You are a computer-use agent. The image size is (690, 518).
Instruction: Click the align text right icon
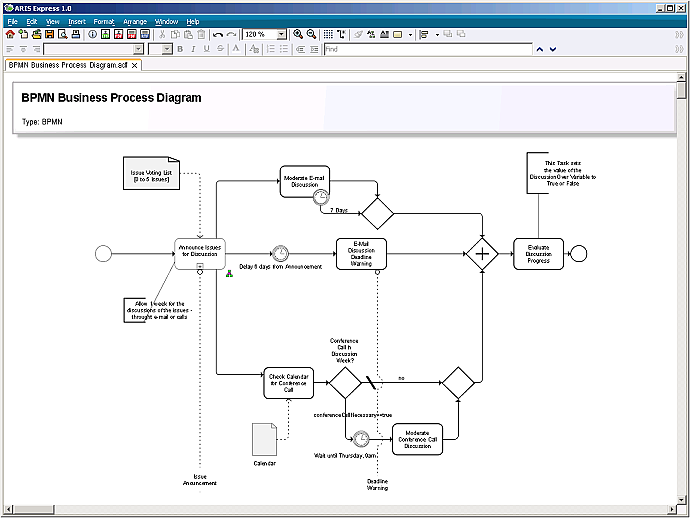[37, 49]
